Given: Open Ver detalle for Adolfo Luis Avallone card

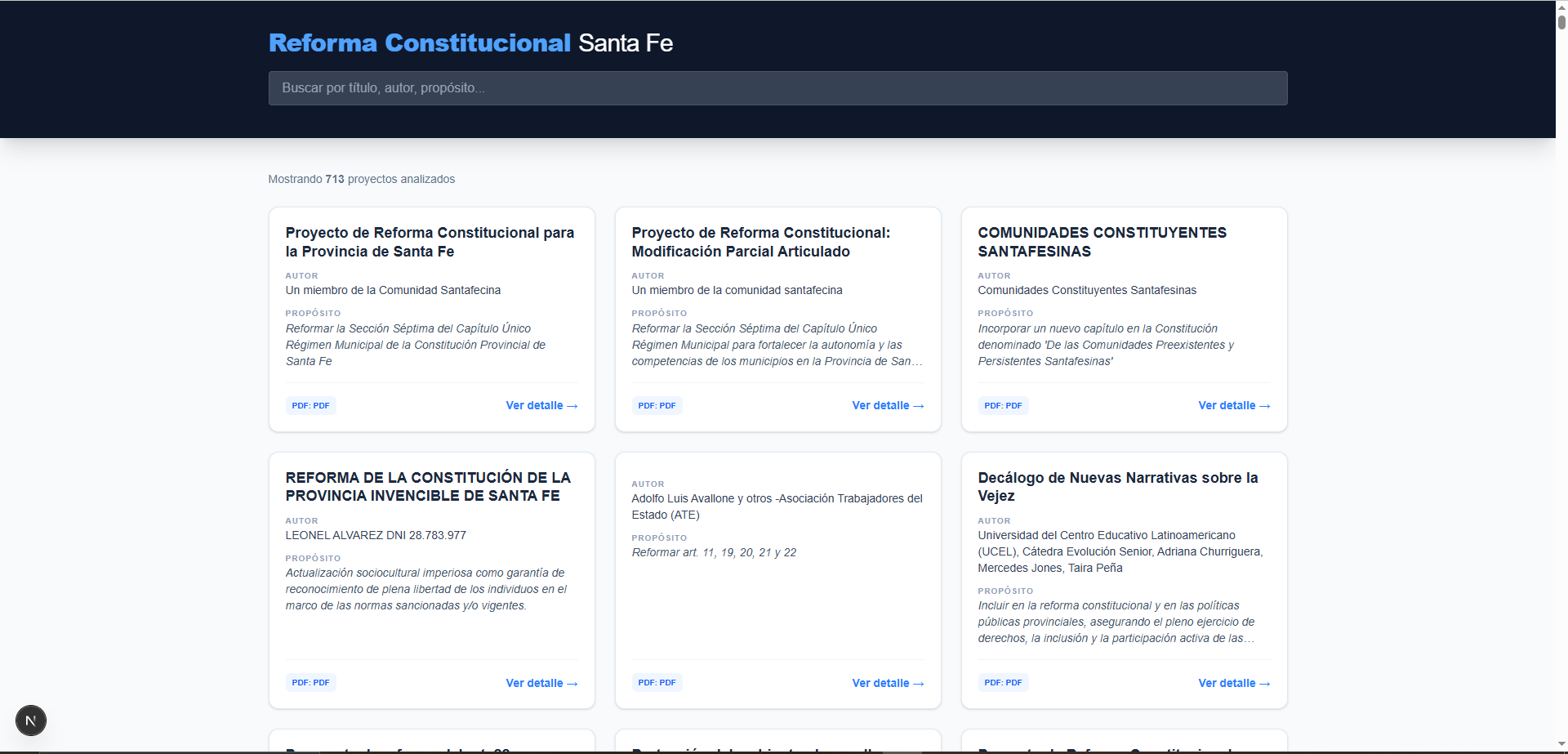Looking at the screenshot, I should tap(888, 684).
